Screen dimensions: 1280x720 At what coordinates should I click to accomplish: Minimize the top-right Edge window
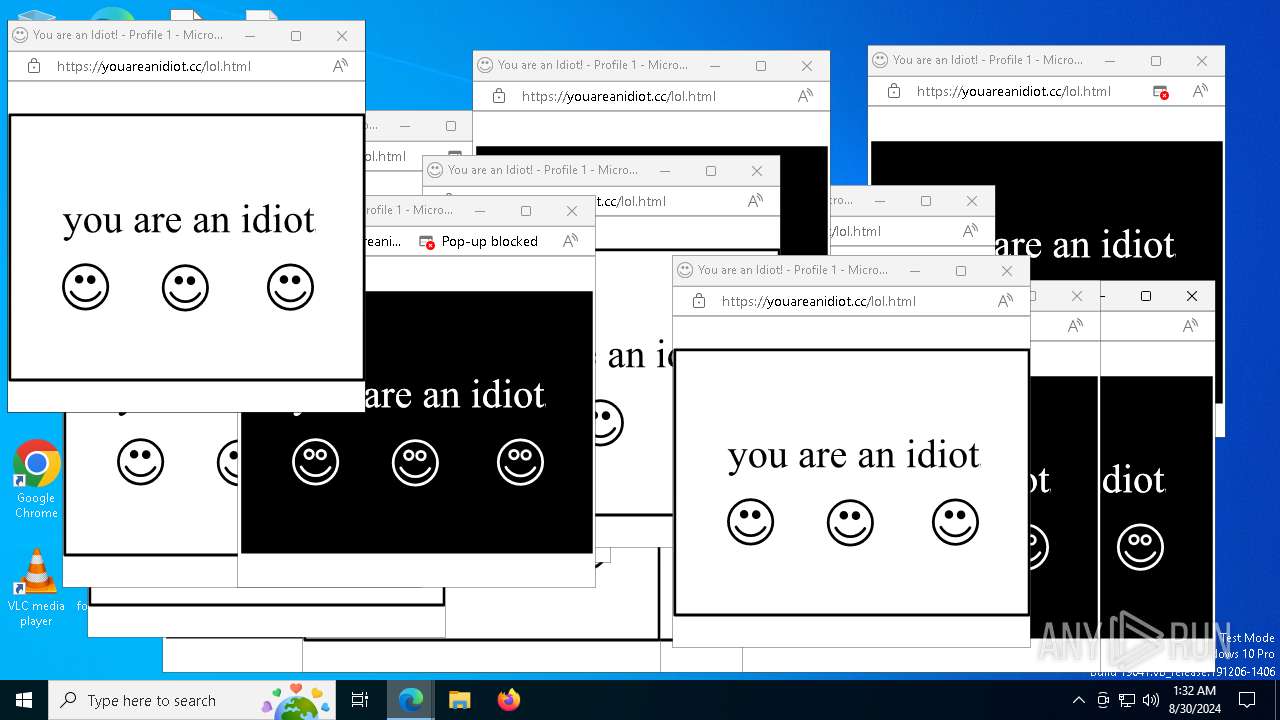tap(1110, 60)
